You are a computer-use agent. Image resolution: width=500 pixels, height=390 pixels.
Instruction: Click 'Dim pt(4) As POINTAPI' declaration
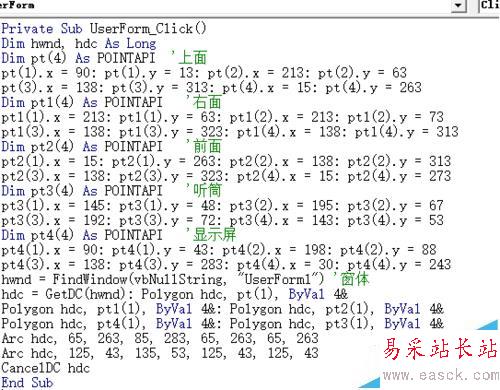pyautogui.click(x=78, y=58)
